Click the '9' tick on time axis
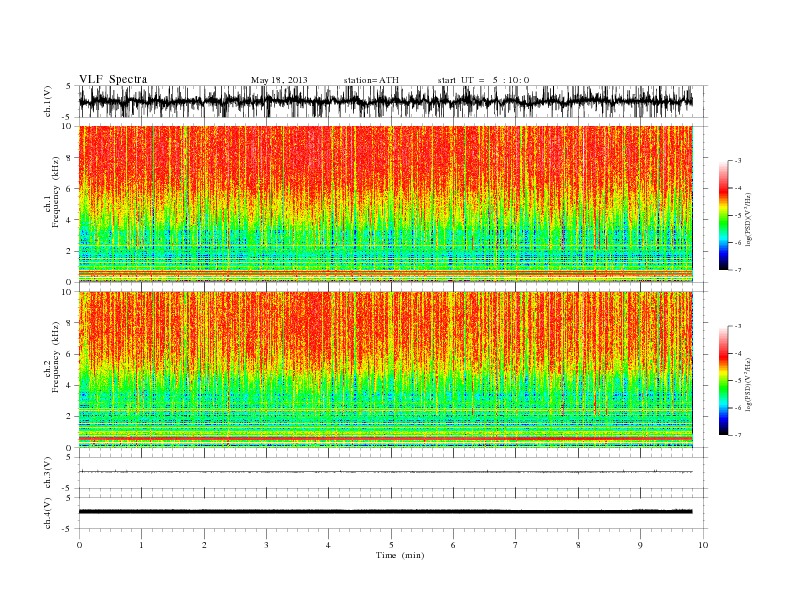Image resolution: width=792 pixels, height=612 pixels. [x=640, y=545]
